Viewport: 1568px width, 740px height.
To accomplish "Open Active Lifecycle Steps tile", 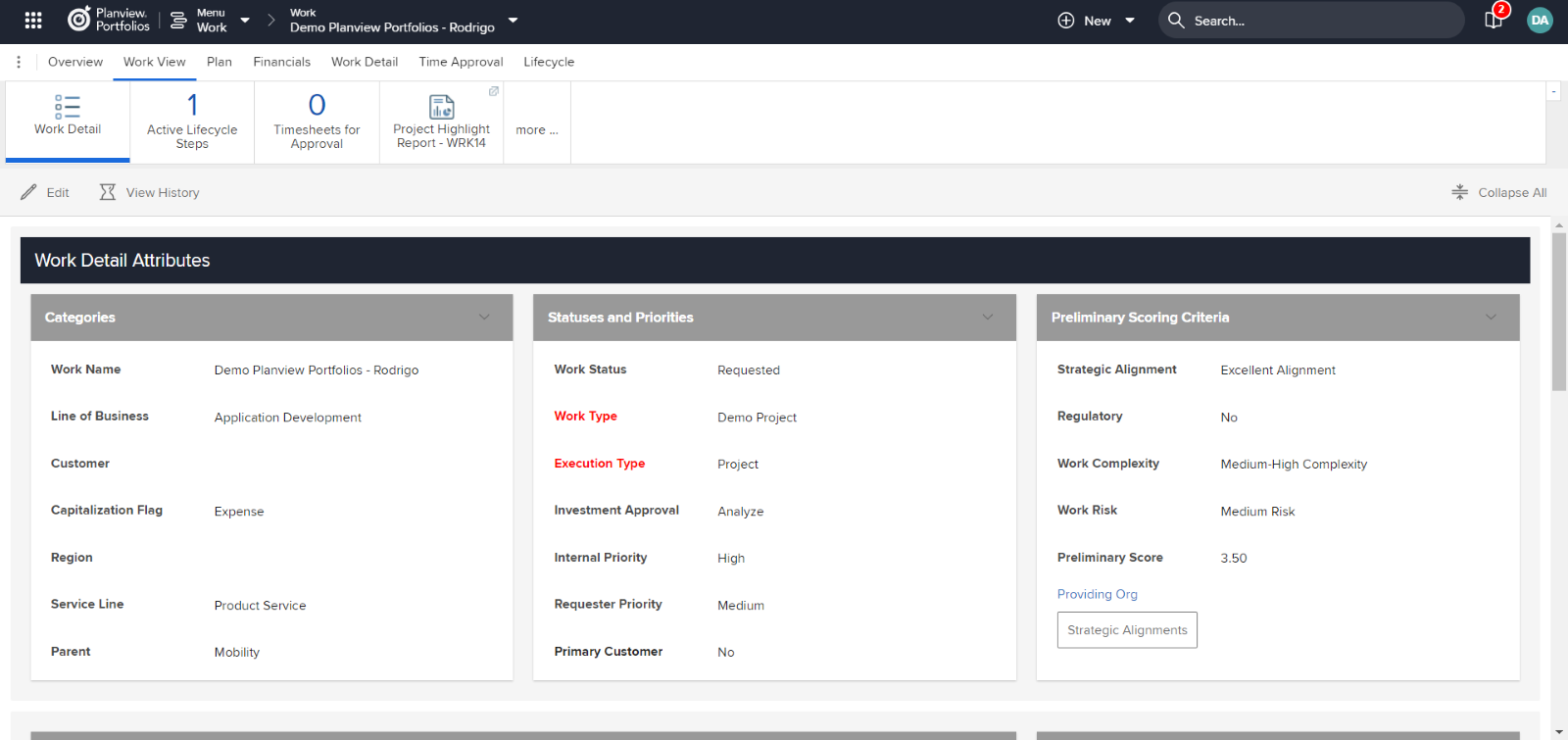I will pyautogui.click(x=192, y=123).
